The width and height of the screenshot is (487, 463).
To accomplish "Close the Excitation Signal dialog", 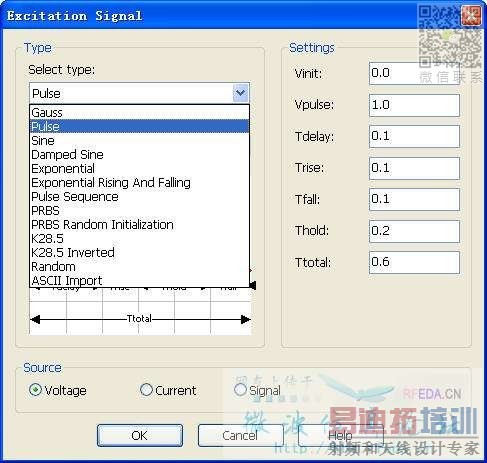I will click(471, 16).
